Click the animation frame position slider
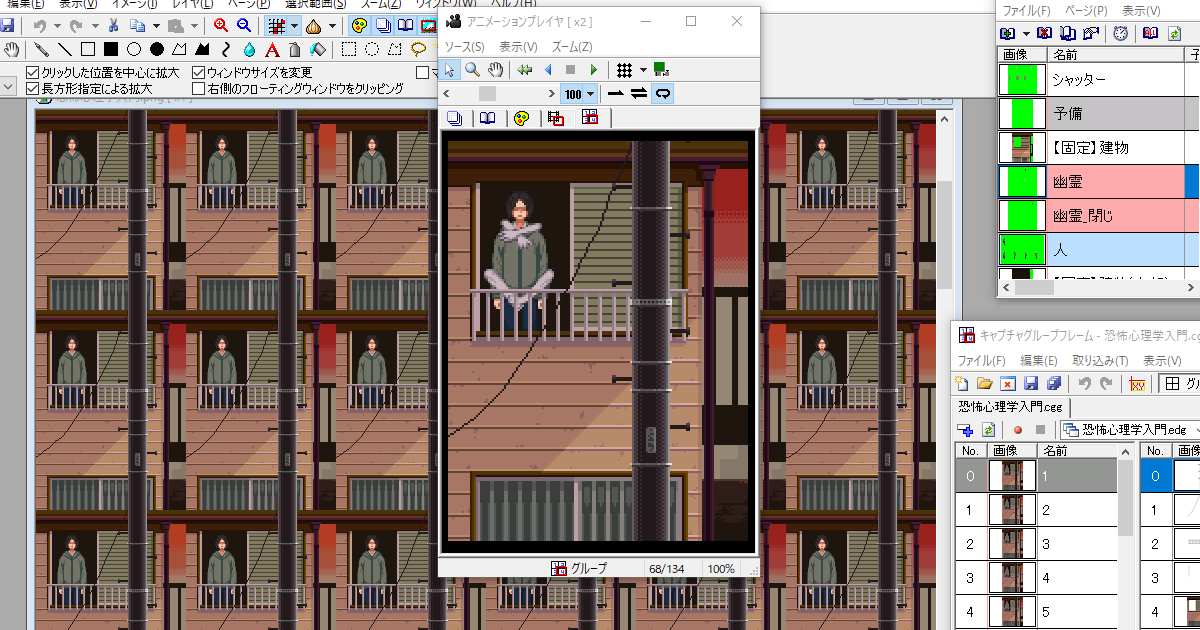1200x630 pixels. pos(487,93)
